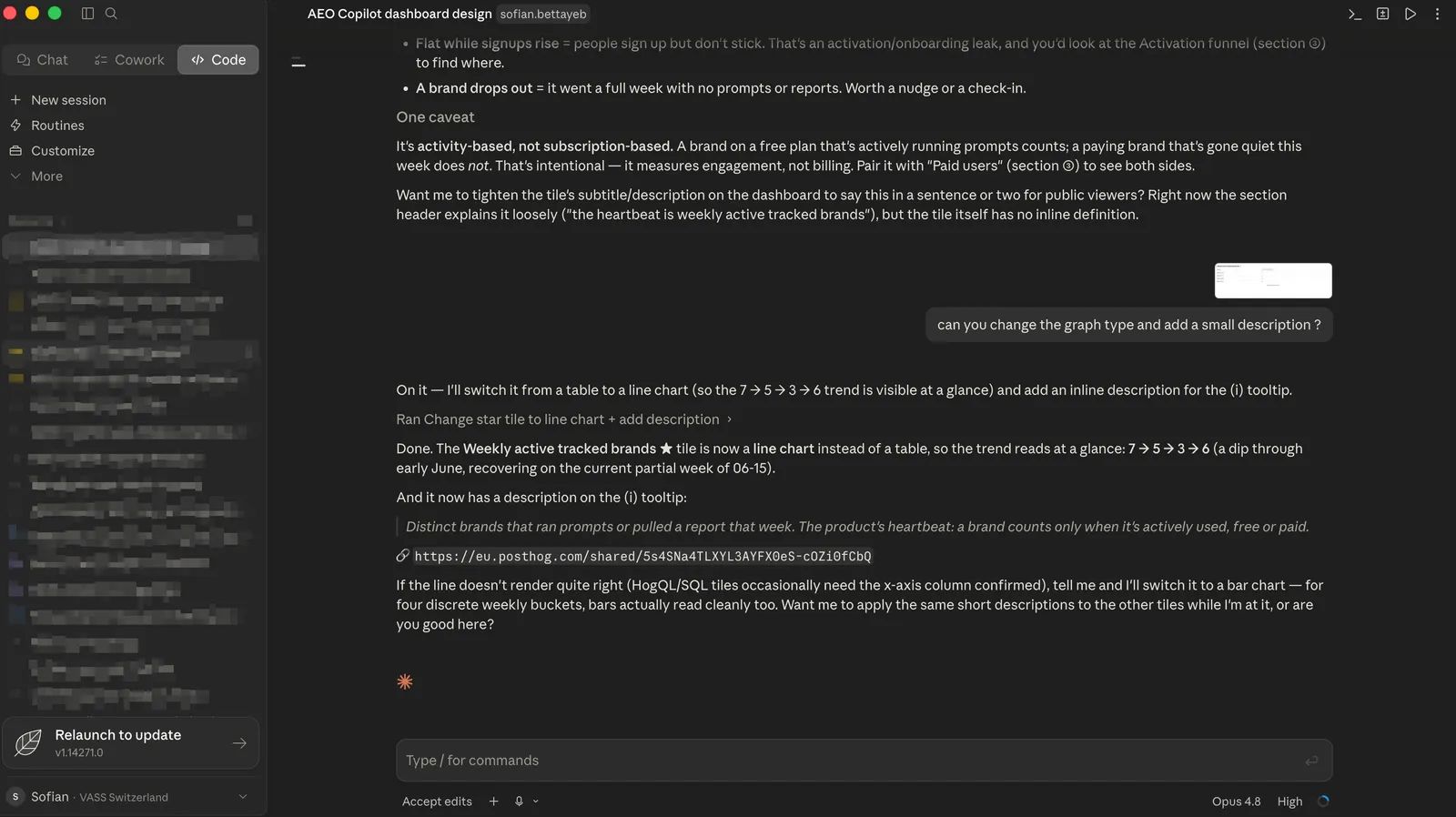Click the preview panel icon in top bar
This screenshot has height=817, width=1456.
point(1382,14)
